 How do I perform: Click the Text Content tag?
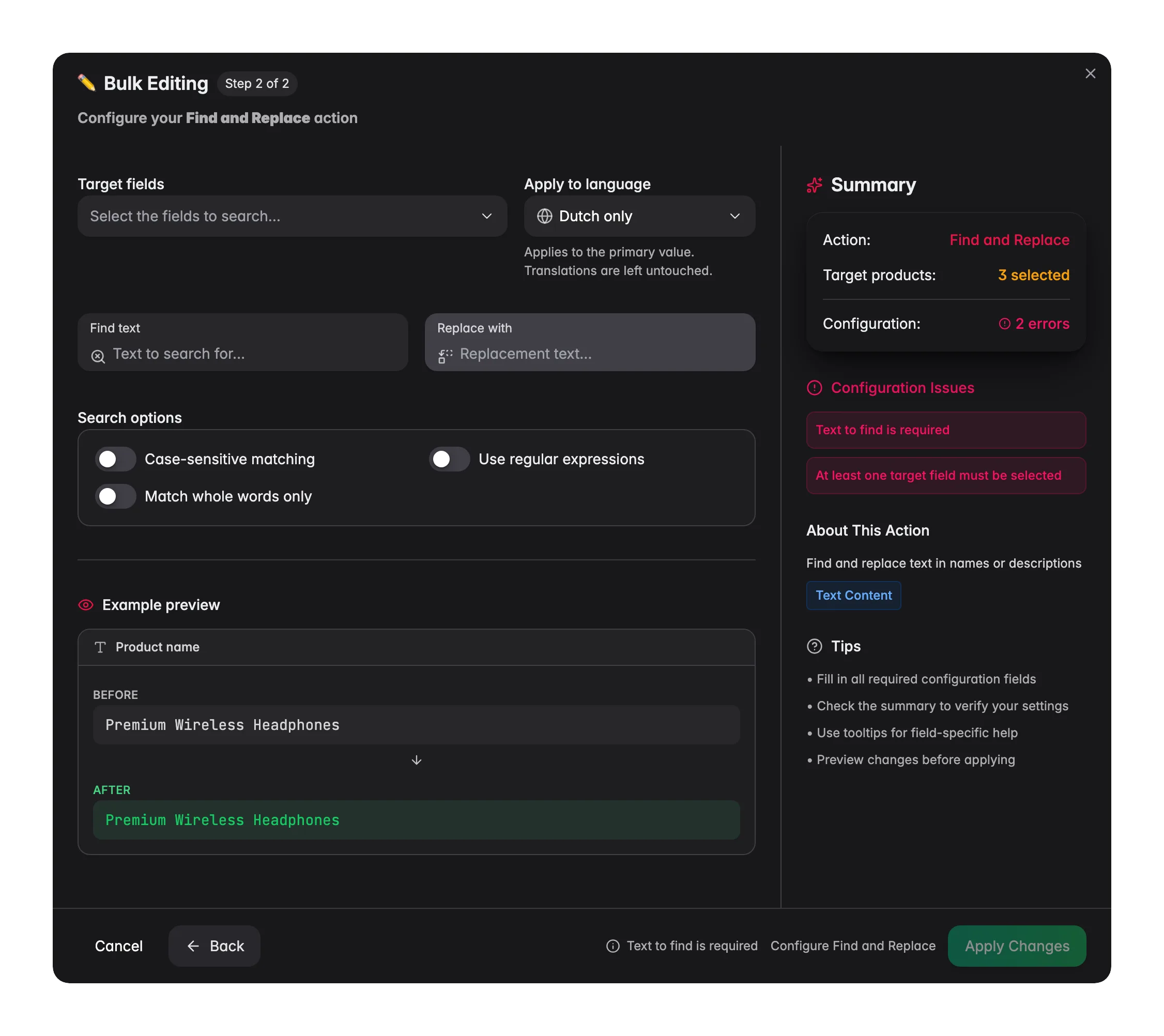[853, 595]
